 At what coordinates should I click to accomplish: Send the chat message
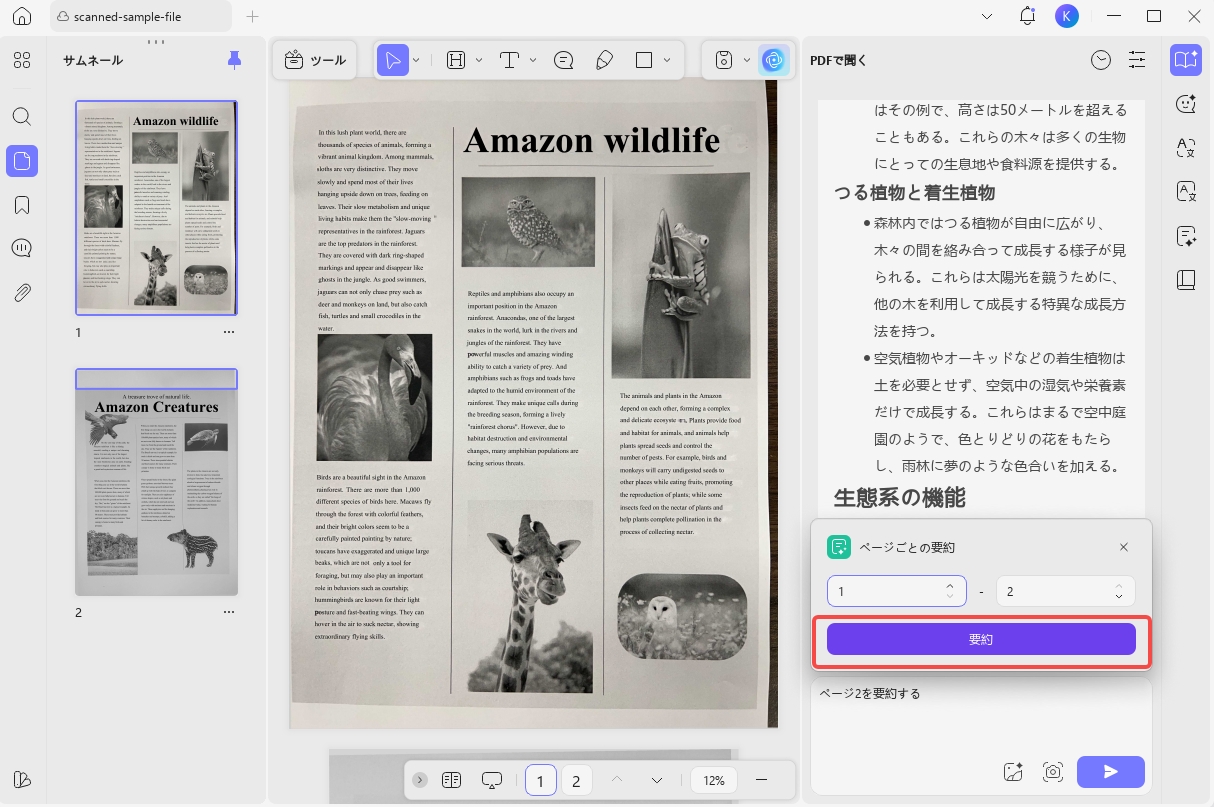pos(1110,771)
